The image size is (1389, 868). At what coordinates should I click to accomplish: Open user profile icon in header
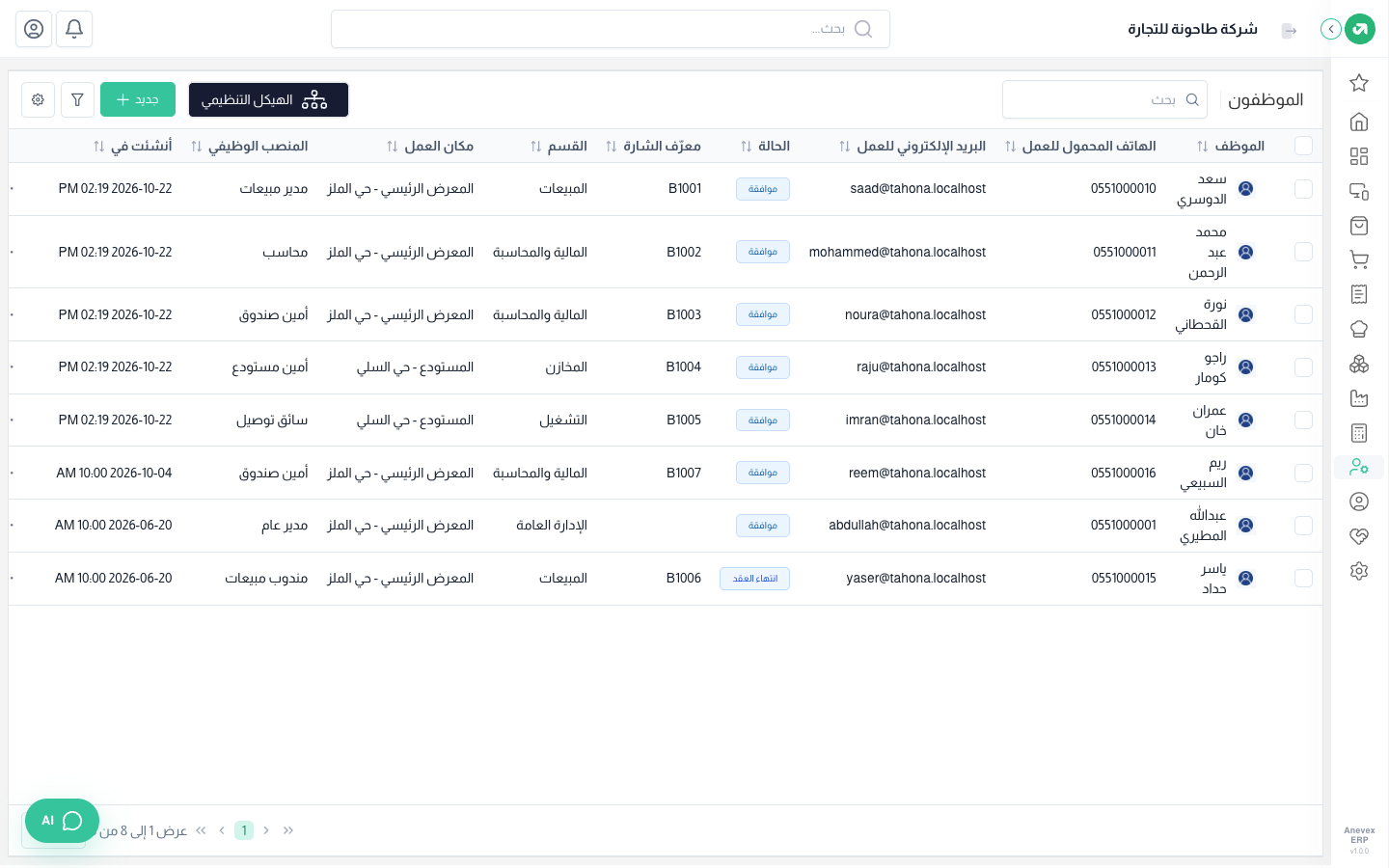(34, 29)
